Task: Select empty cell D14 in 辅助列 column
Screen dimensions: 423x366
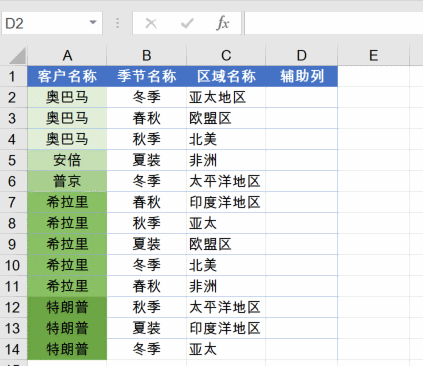Action: pos(302,349)
